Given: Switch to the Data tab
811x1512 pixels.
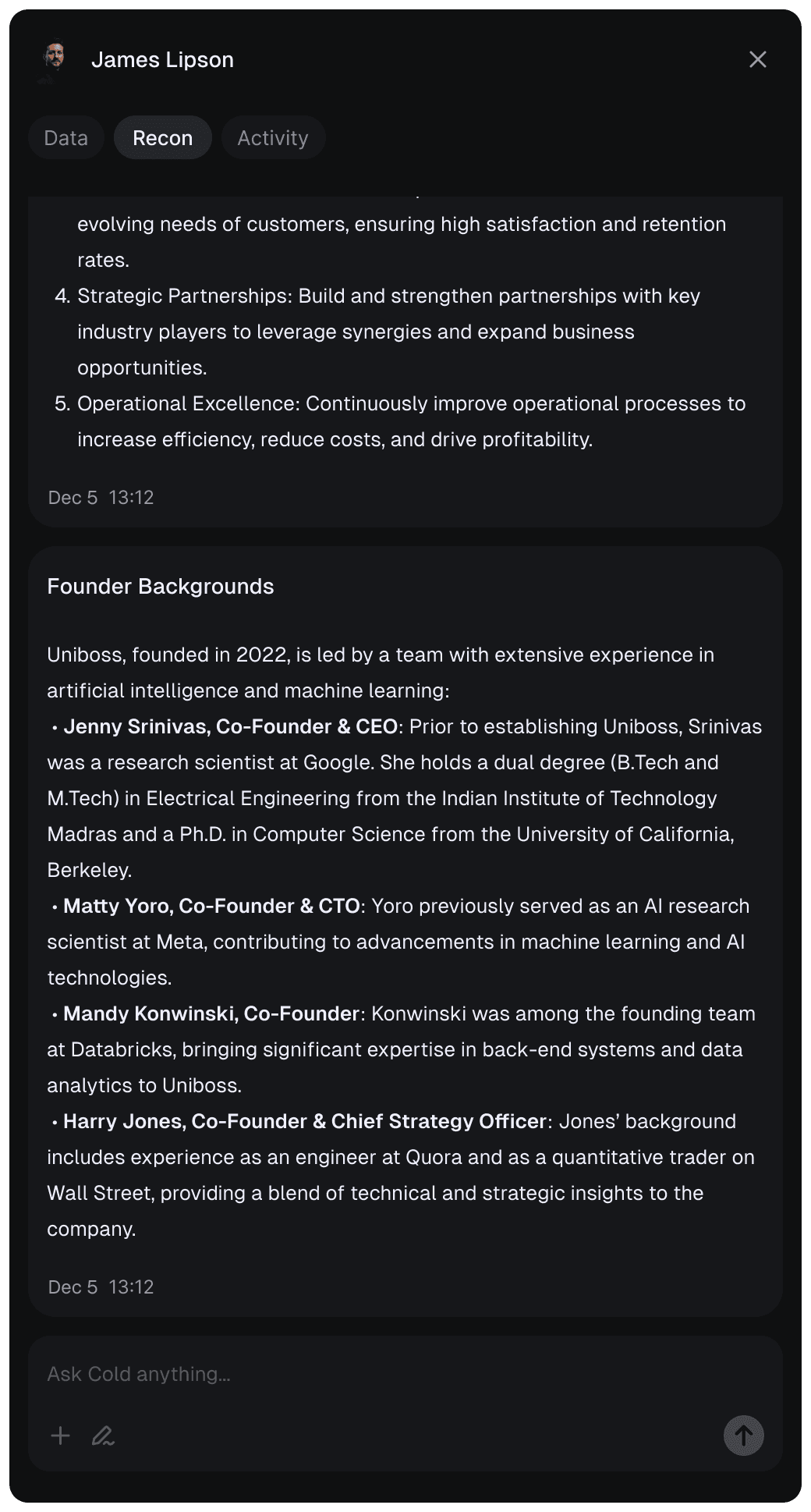Looking at the screenshot, I should 66,138.
